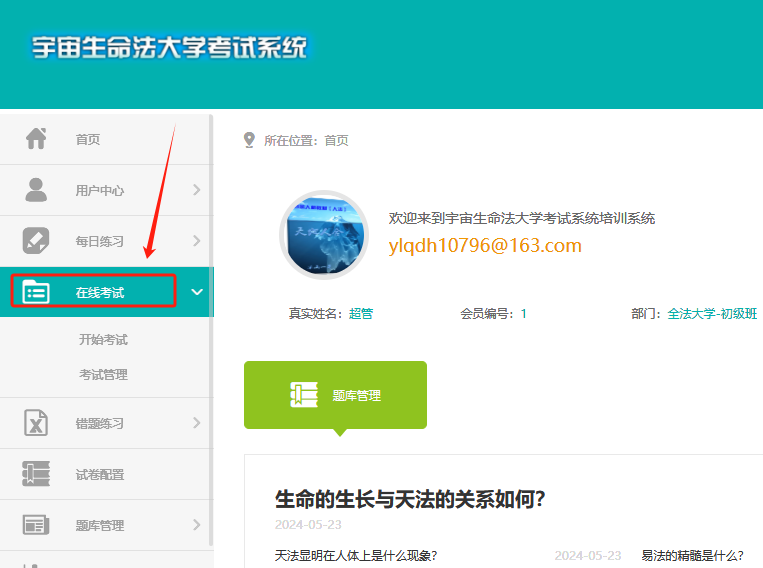Click department link 全法大学-初级班

click(712, 313)
